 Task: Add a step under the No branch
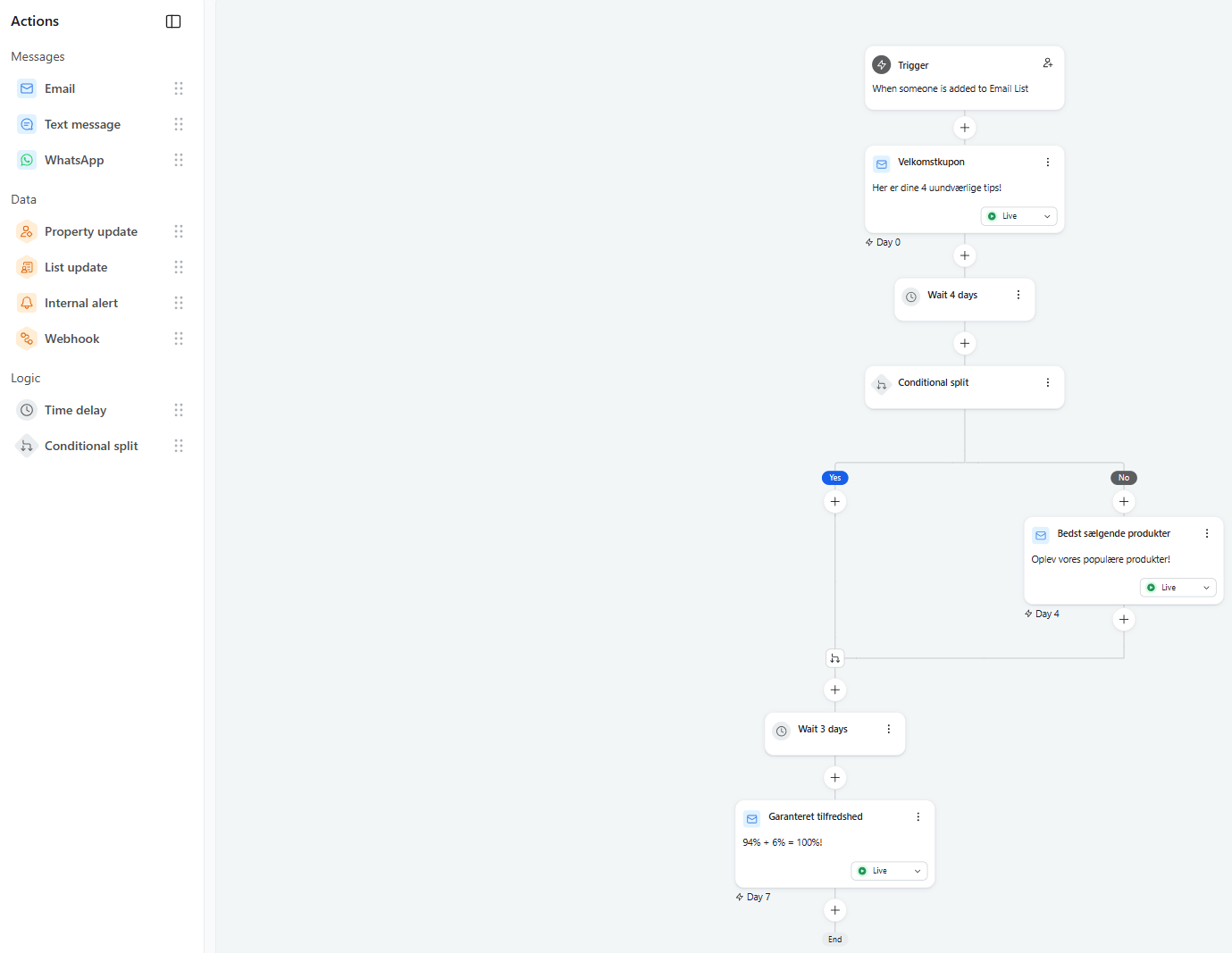coord(1124,502)
